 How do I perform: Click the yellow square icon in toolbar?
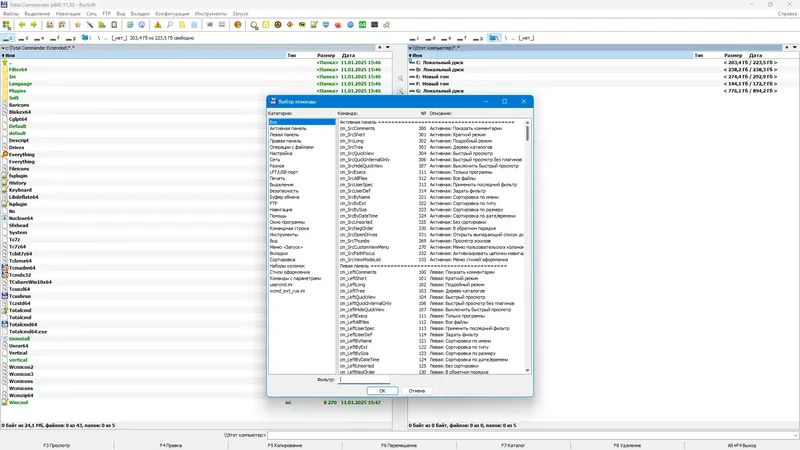pyautogui.click(x=266, y=24)
